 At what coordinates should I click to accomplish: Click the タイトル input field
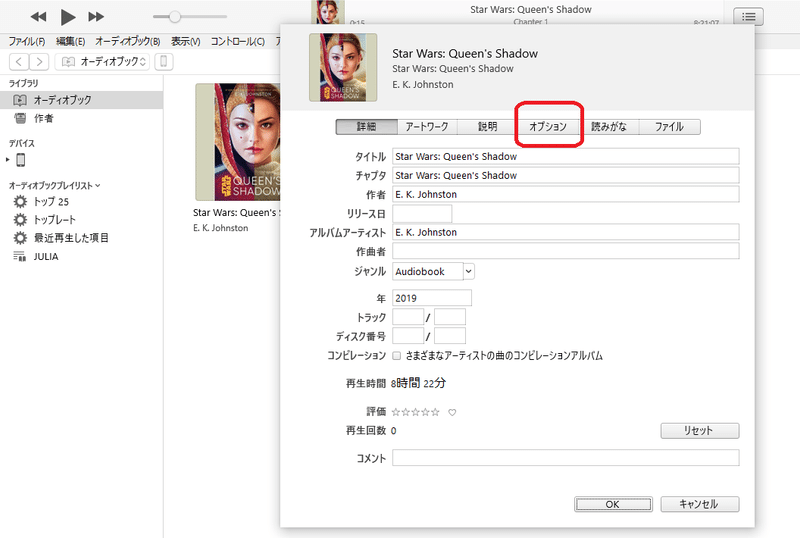pyautogui.click(x=565, y=157)
